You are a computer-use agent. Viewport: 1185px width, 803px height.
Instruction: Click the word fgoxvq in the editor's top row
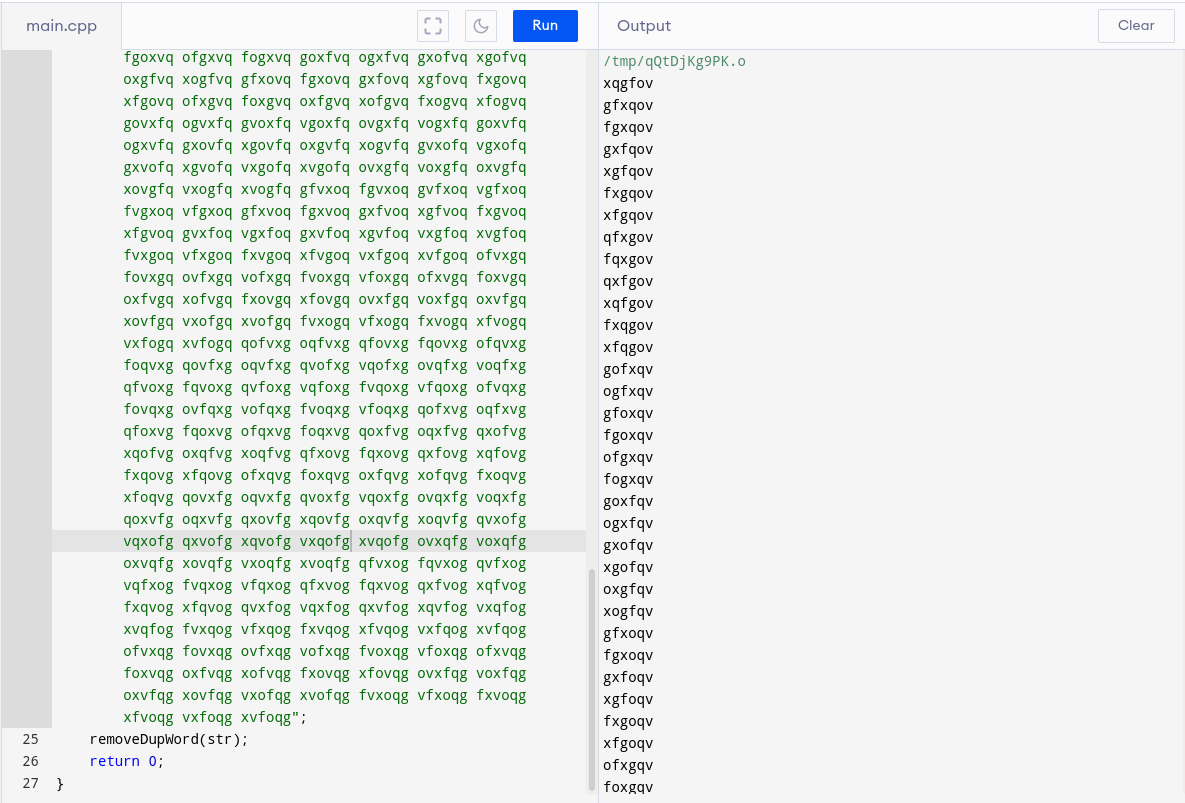click(x=148, y=57)
